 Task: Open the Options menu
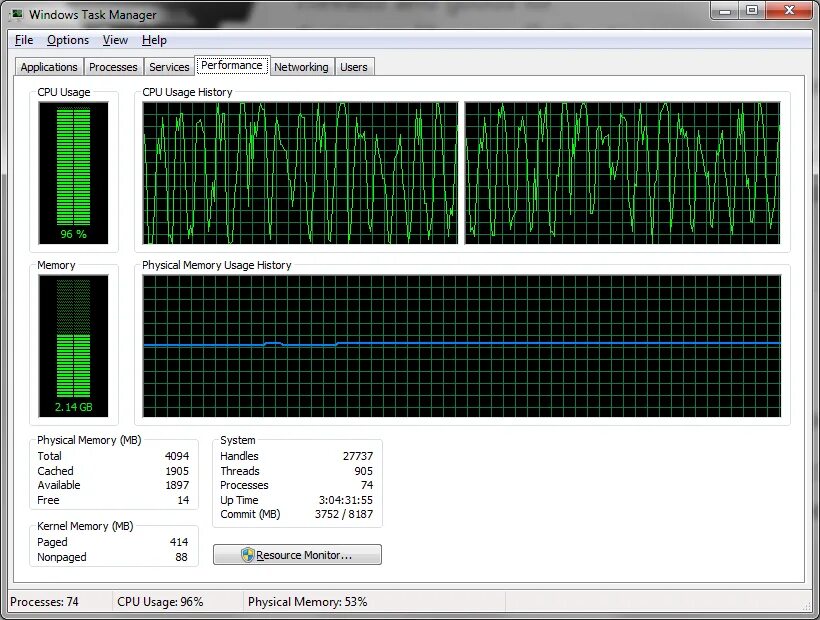click(x=68, y=40)
